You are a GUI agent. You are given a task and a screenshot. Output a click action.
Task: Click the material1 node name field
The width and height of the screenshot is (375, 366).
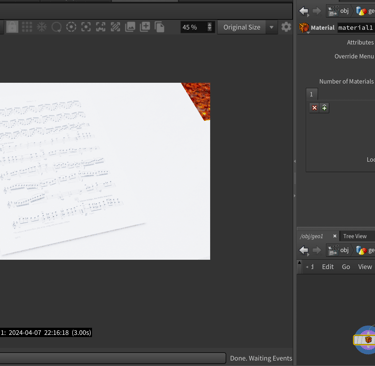(x=356, y=28)
